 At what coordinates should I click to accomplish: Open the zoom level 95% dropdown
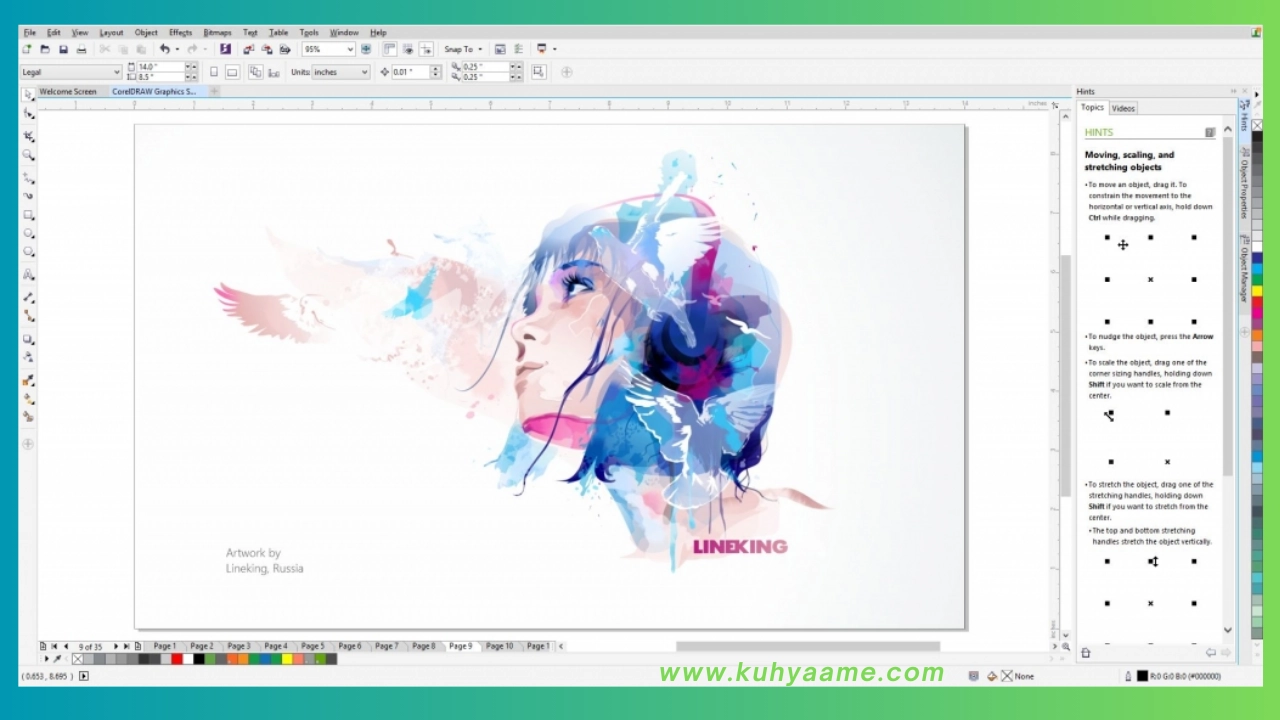click(350, 49)
